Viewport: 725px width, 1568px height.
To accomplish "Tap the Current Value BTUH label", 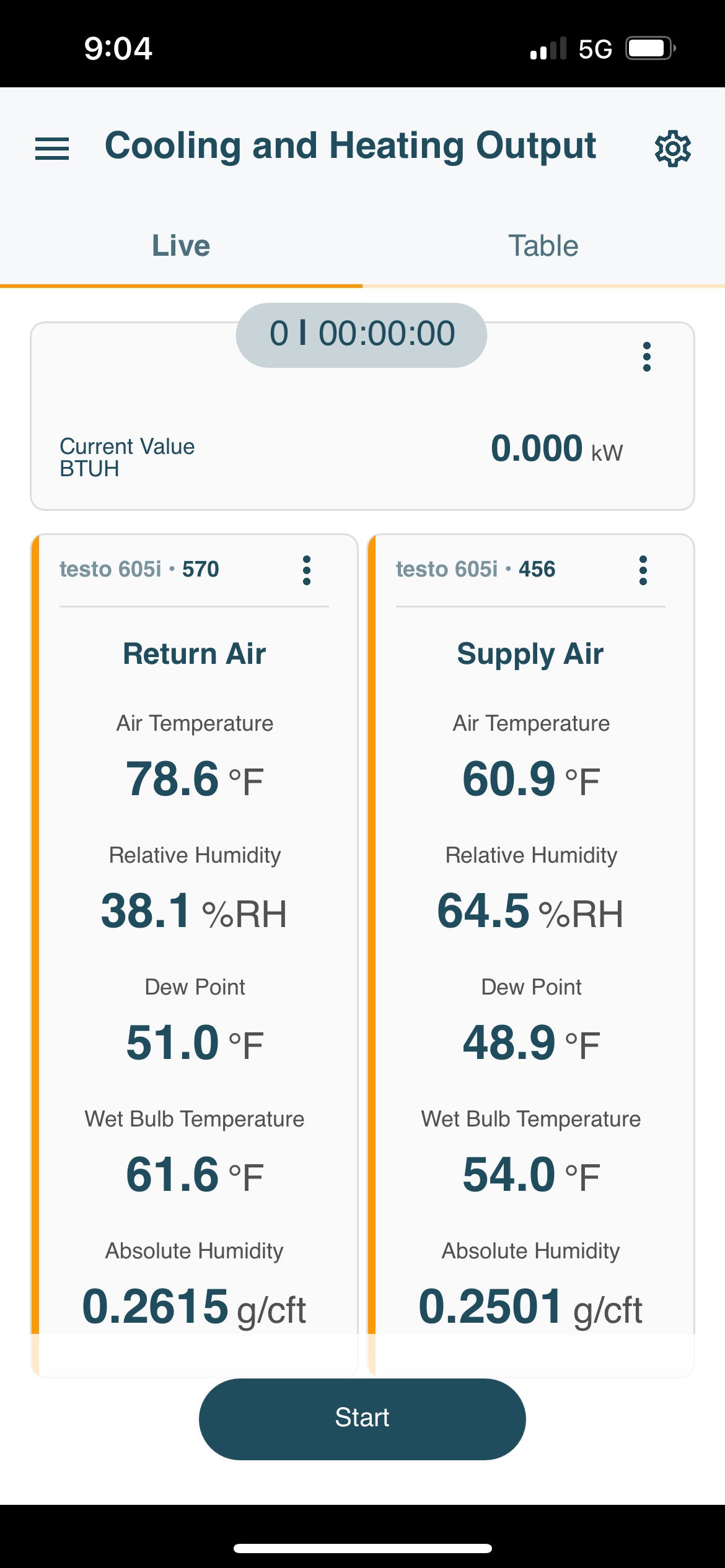I will click(127, 458).
